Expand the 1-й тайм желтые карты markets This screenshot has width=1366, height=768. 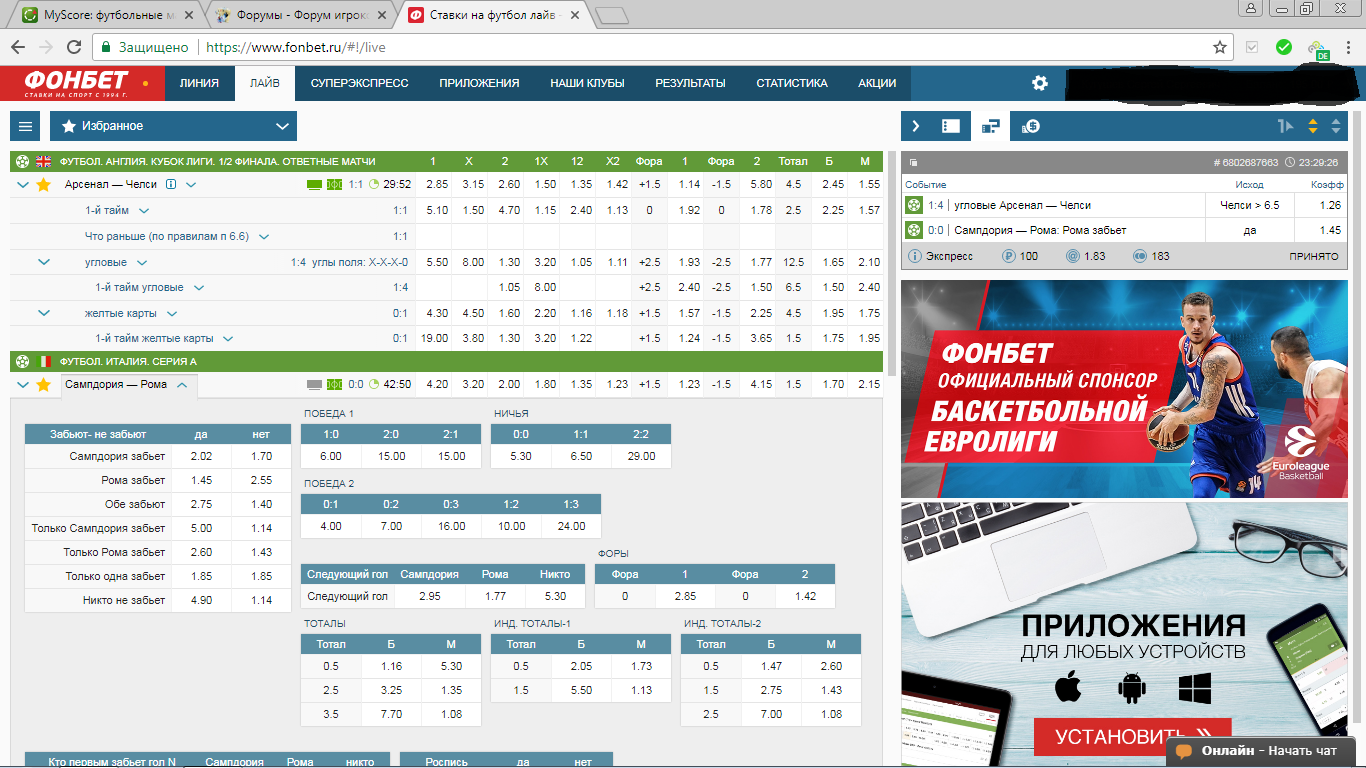[228, 338]
